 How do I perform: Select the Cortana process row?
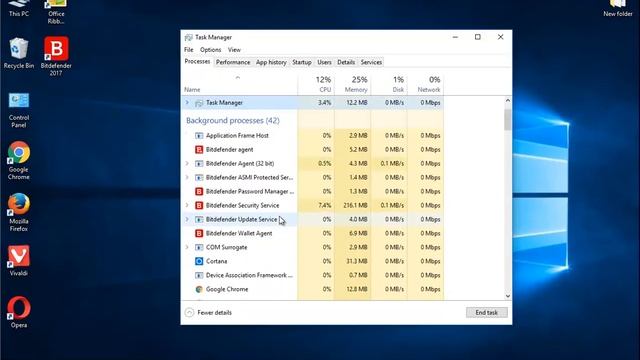pyautogui.click(x=313, y=261)
